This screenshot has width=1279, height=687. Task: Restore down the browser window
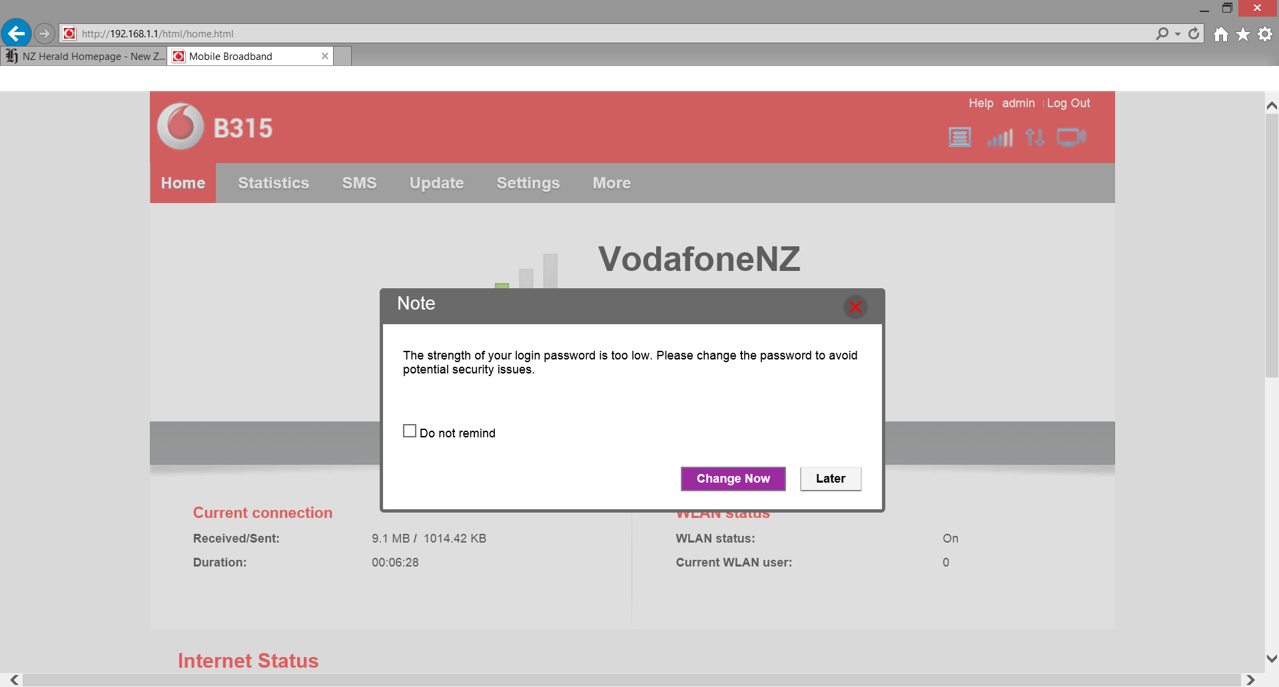(1228, 8)
